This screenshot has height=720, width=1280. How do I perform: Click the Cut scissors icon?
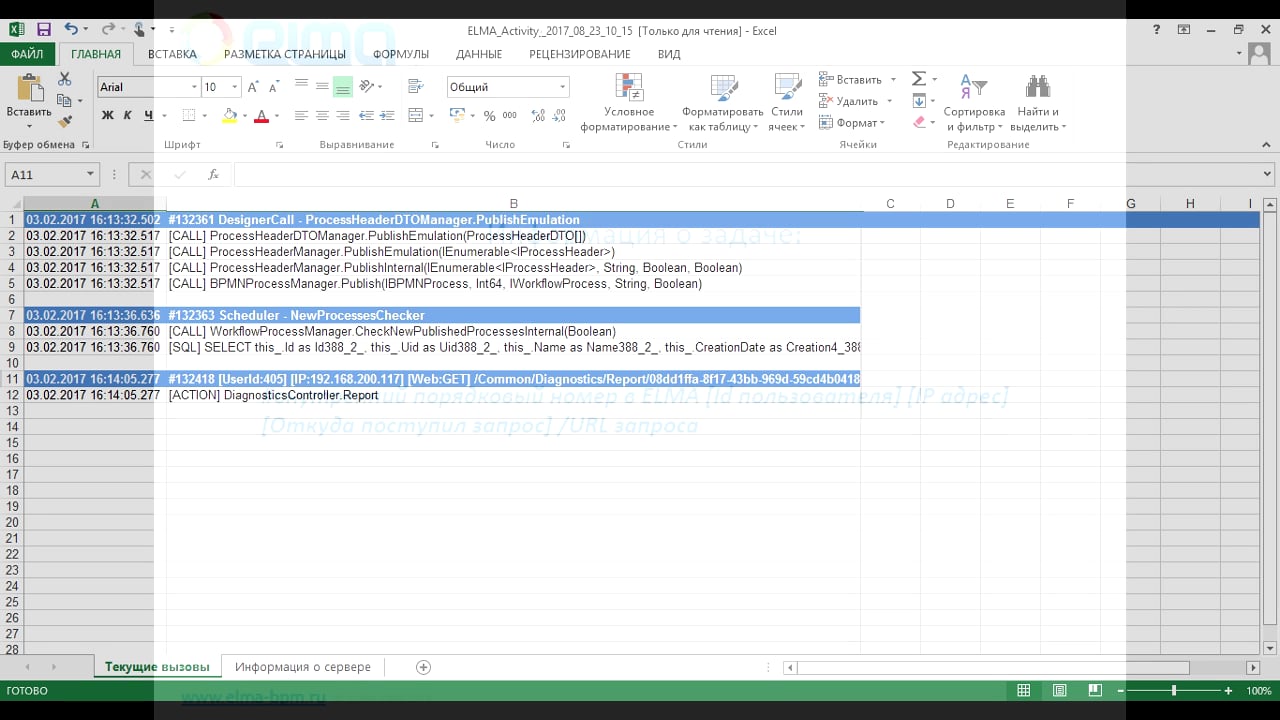65,79
